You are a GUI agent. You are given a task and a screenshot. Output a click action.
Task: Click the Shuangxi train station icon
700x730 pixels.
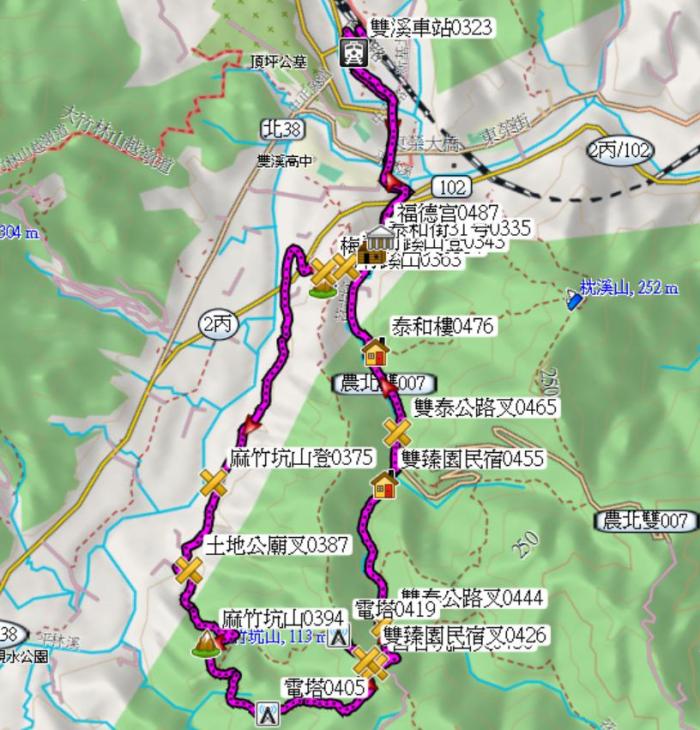click(x=354, y=53)
